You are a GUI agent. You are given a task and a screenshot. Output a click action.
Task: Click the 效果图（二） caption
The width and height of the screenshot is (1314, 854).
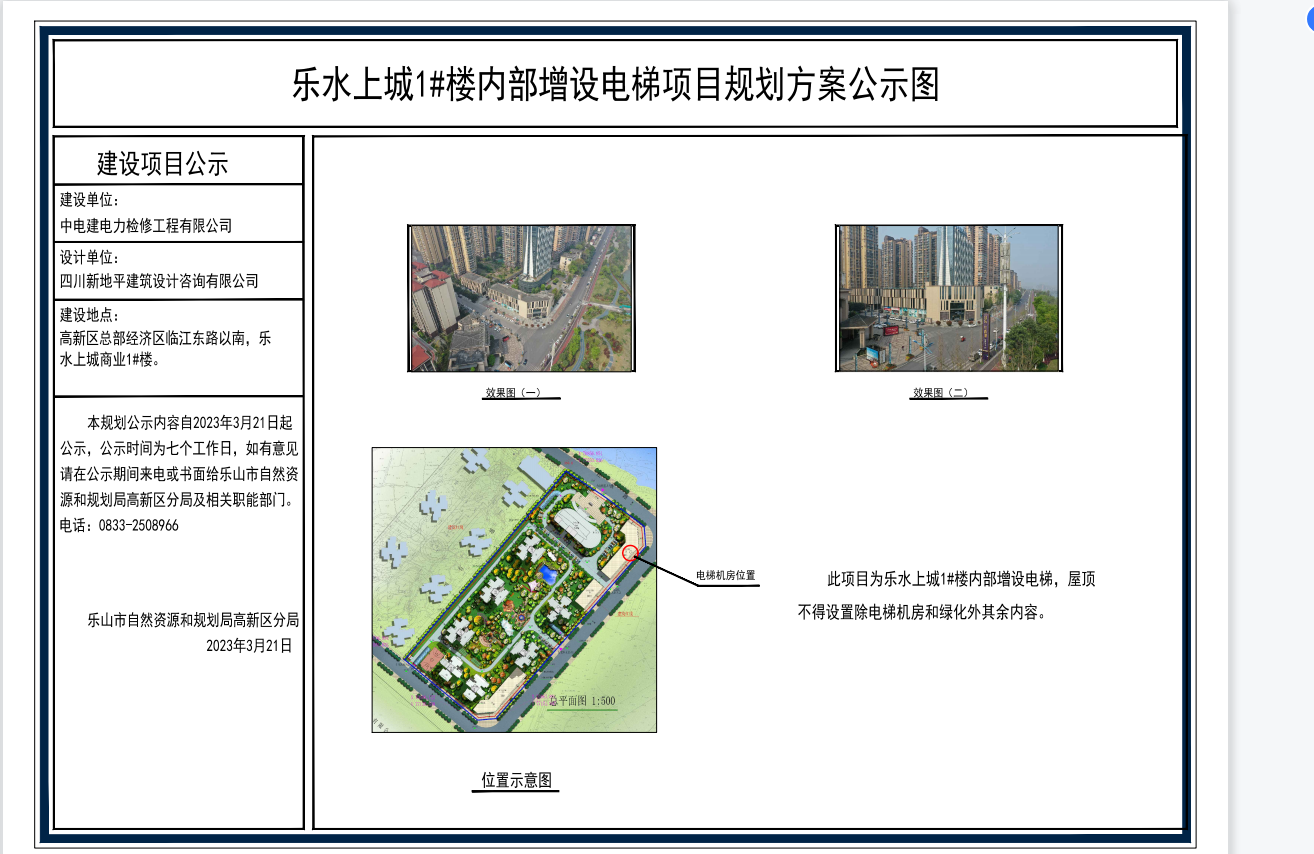pos(941,394)
